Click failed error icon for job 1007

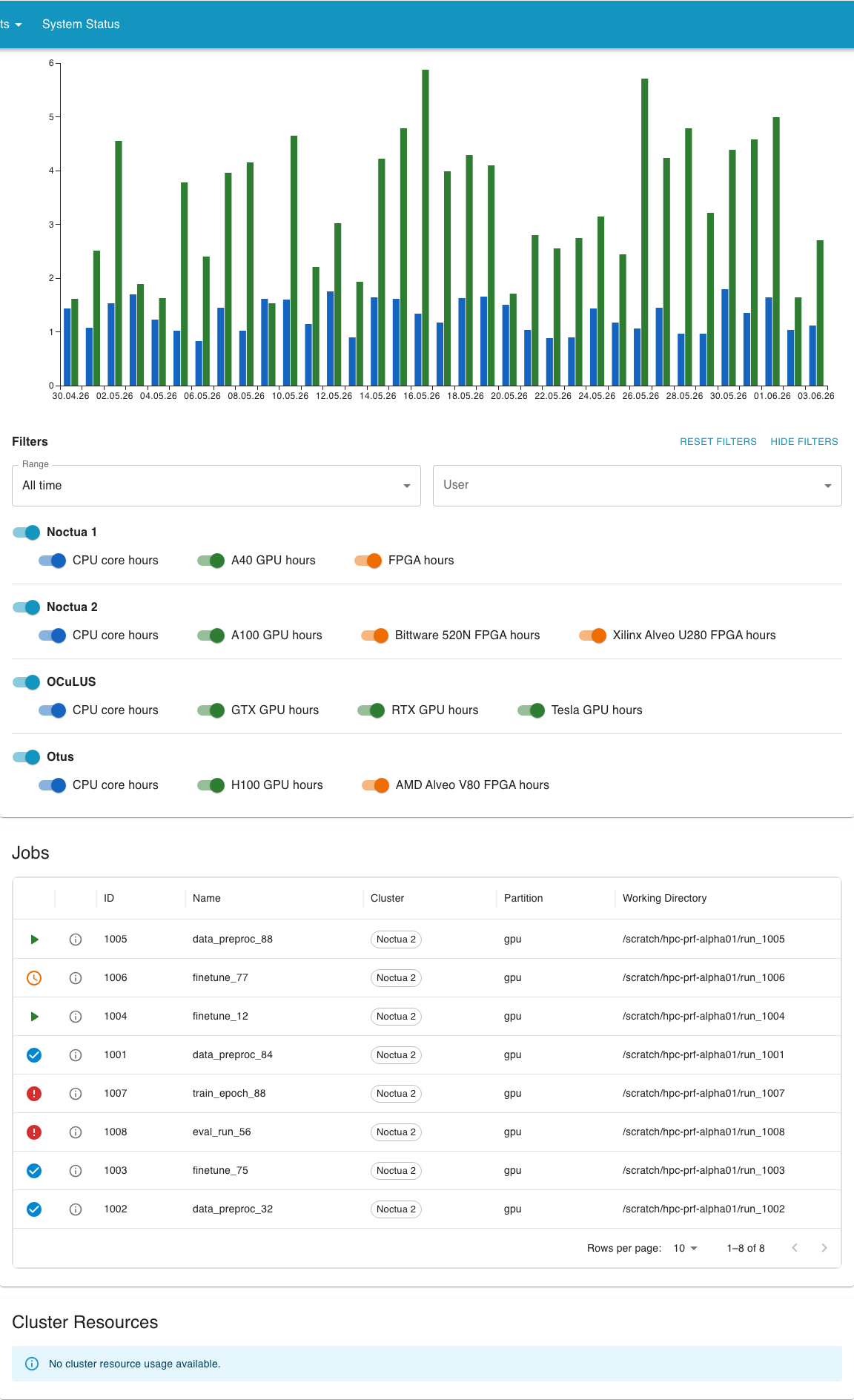(34, 1094)
